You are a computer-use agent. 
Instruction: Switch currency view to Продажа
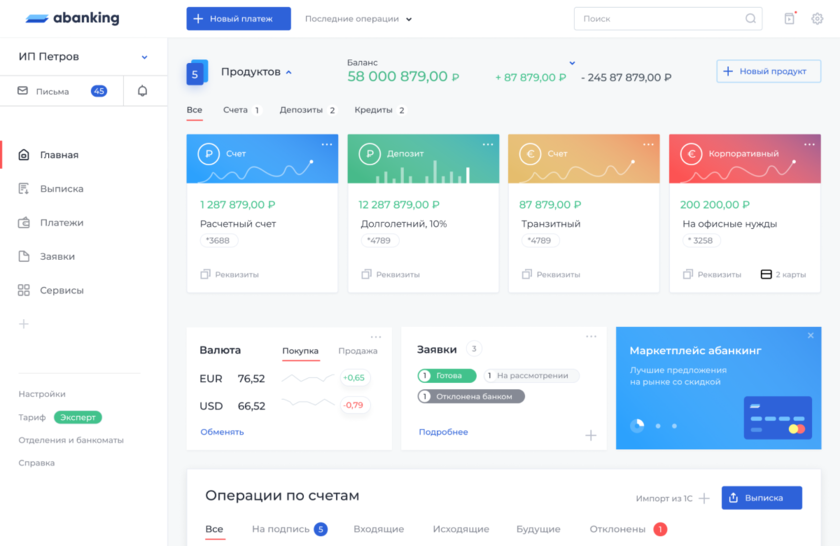pos(357,351)
